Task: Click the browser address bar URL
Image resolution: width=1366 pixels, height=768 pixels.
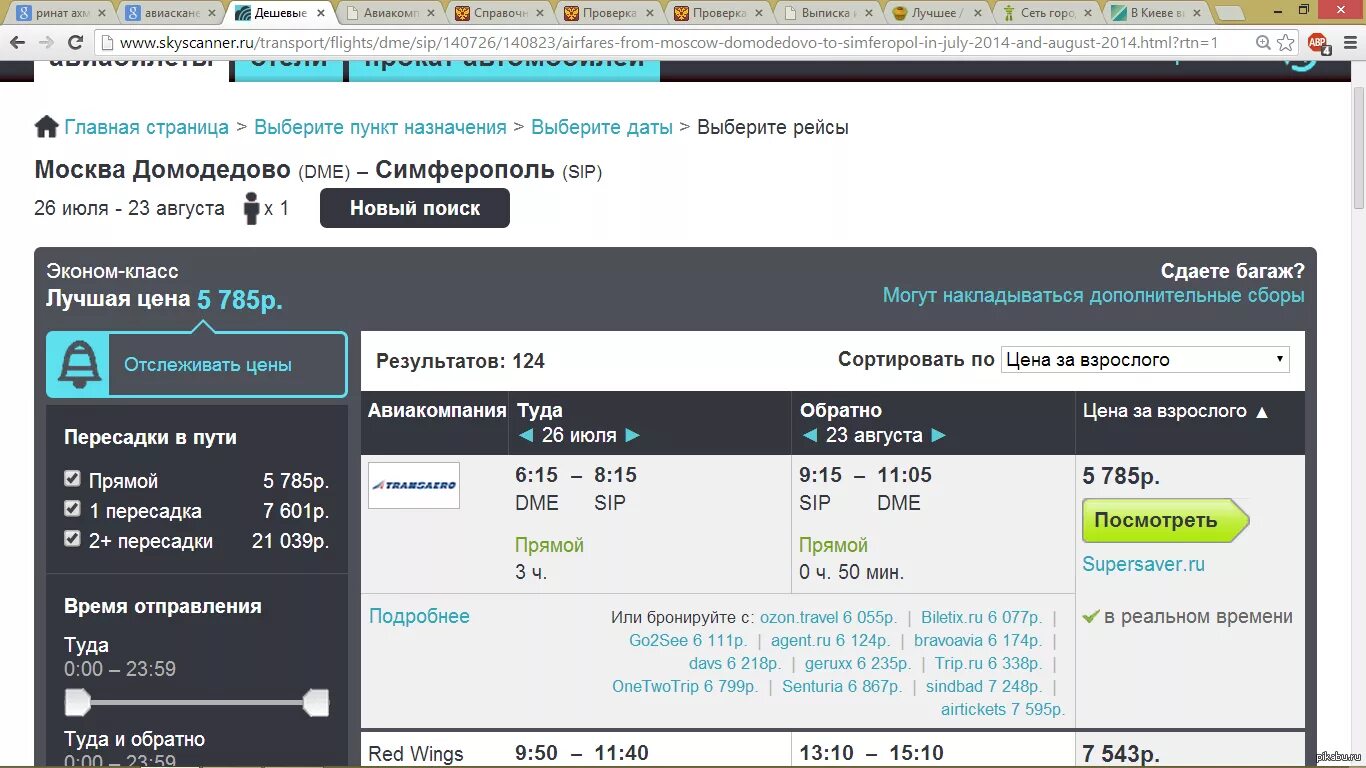Action: pos(668,43)
